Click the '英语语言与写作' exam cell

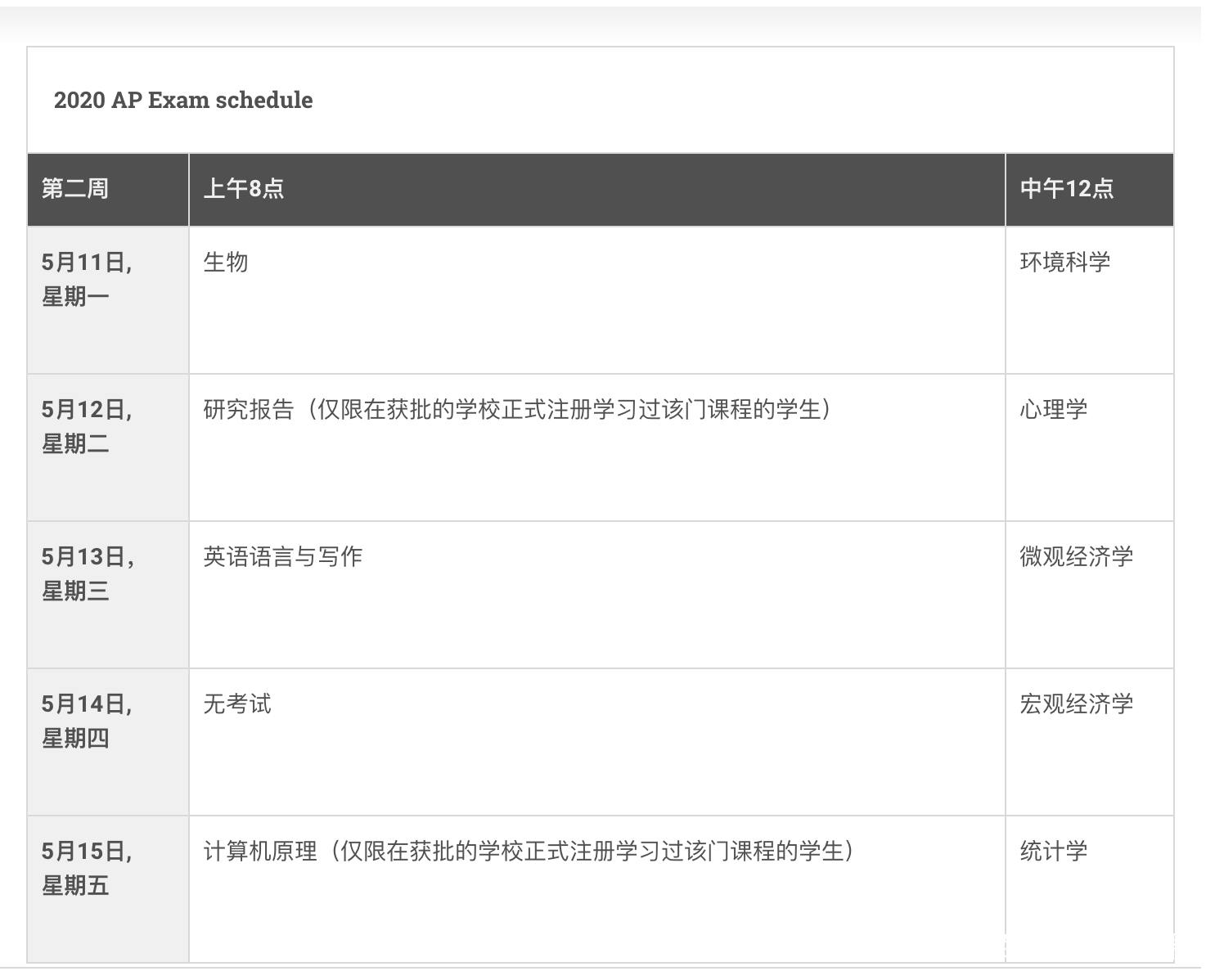(283, 557)
